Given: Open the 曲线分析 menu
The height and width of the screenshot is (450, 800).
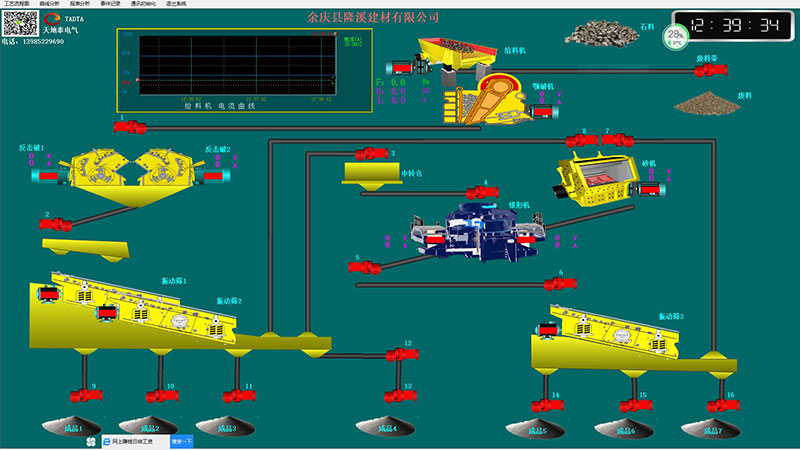Looking at the screenshot, I should click(x=50, y=4).
